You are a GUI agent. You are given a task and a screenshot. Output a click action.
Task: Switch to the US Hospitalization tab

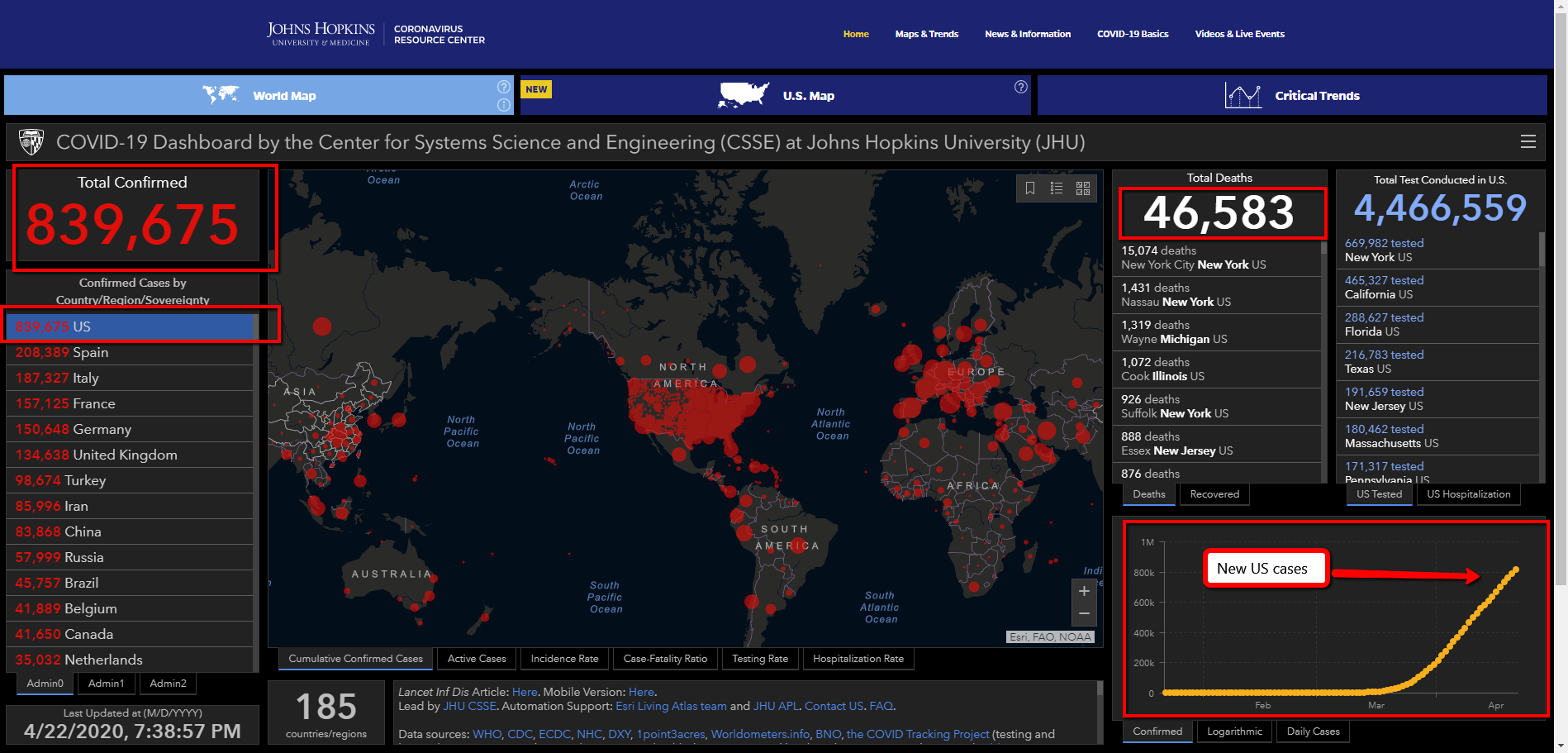tap(1469, 494)
